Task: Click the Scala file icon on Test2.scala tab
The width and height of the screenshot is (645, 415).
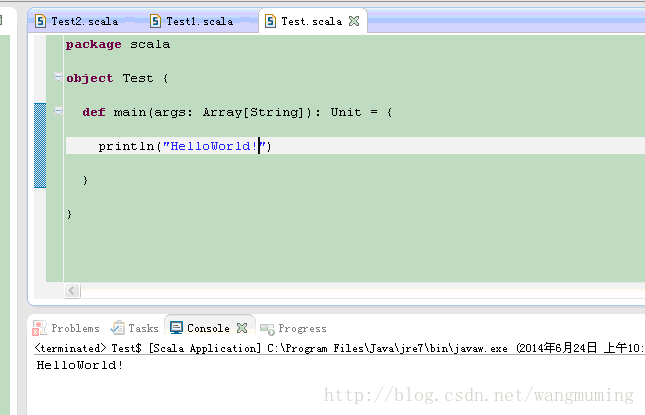Action: click(40, 21)
